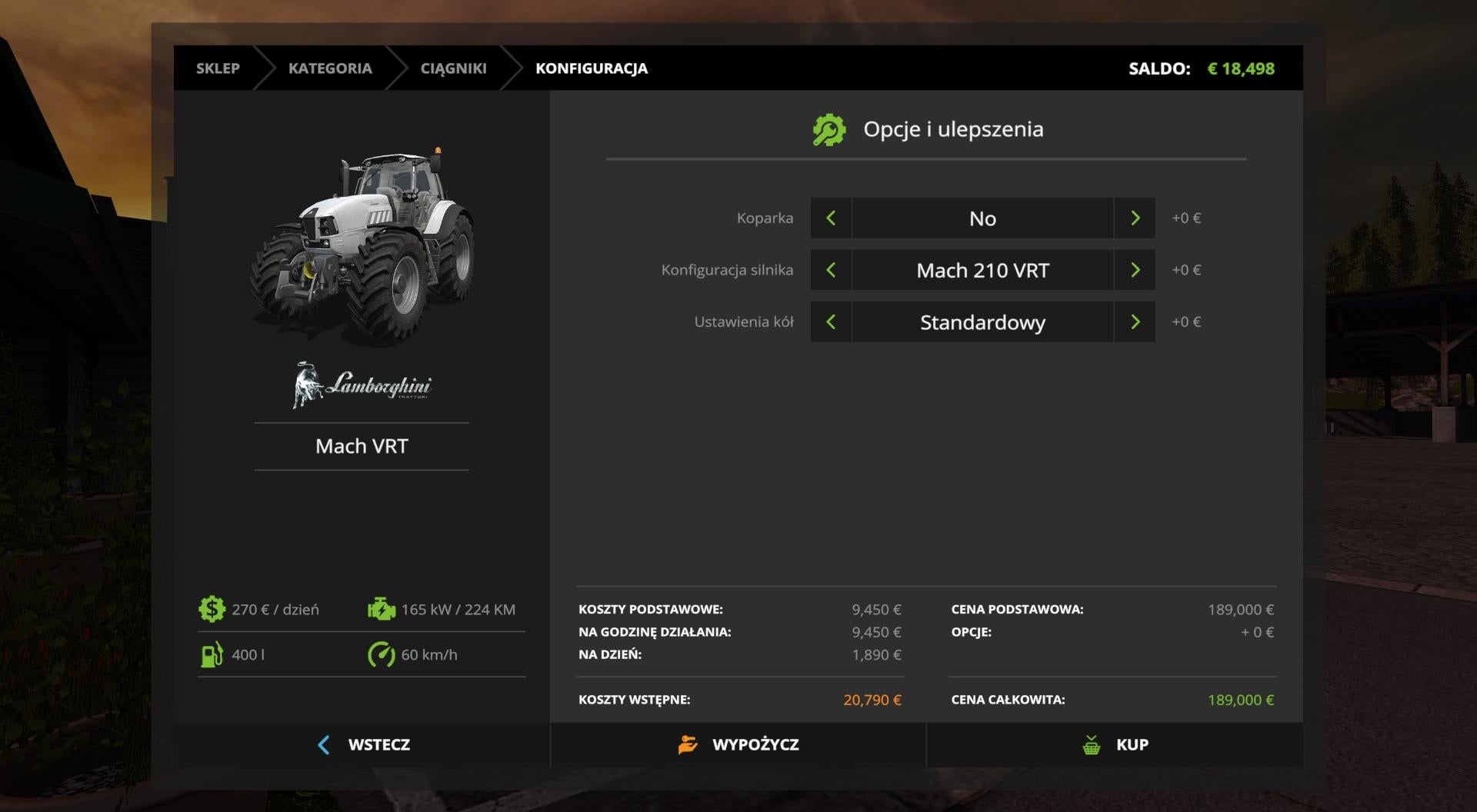Click the daily upkeep dollar gear icon

[212, 609]
